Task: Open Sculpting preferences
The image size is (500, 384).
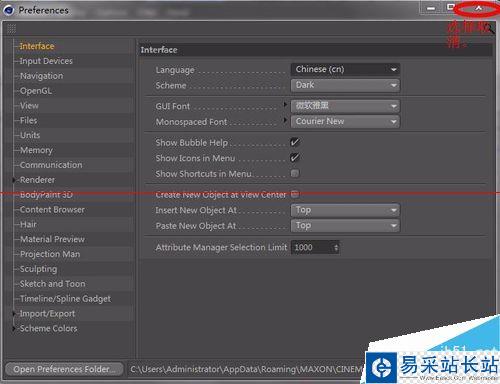Action: (38, 269)
